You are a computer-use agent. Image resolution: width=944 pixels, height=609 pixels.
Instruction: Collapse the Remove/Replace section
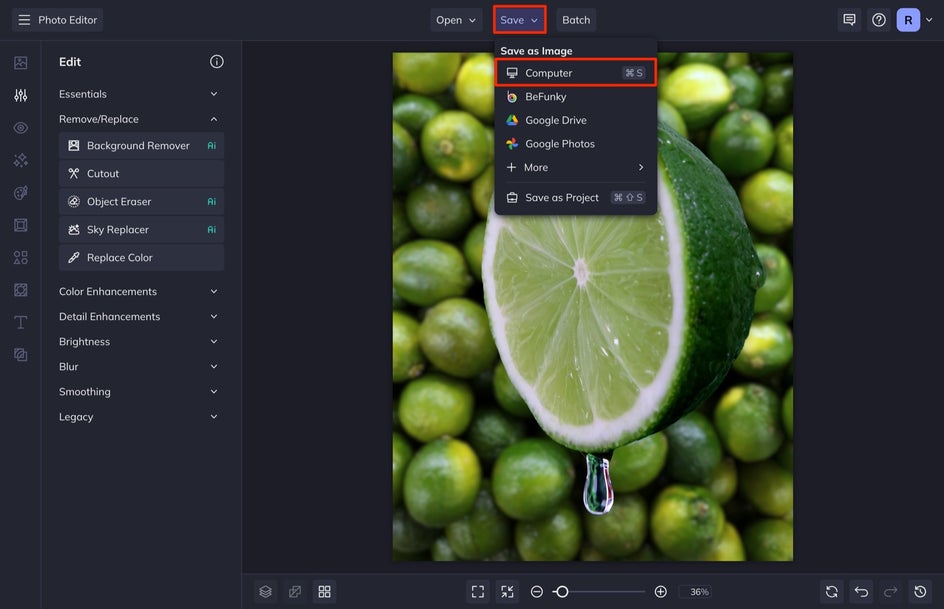138,119
